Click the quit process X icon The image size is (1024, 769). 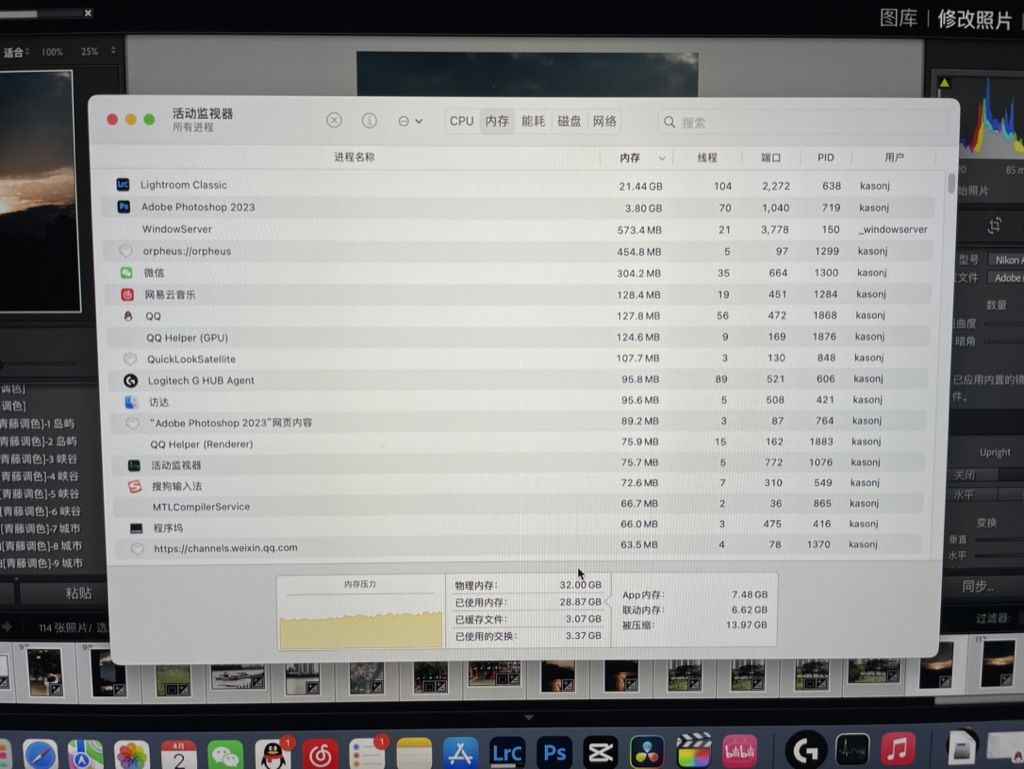[333, 120]
